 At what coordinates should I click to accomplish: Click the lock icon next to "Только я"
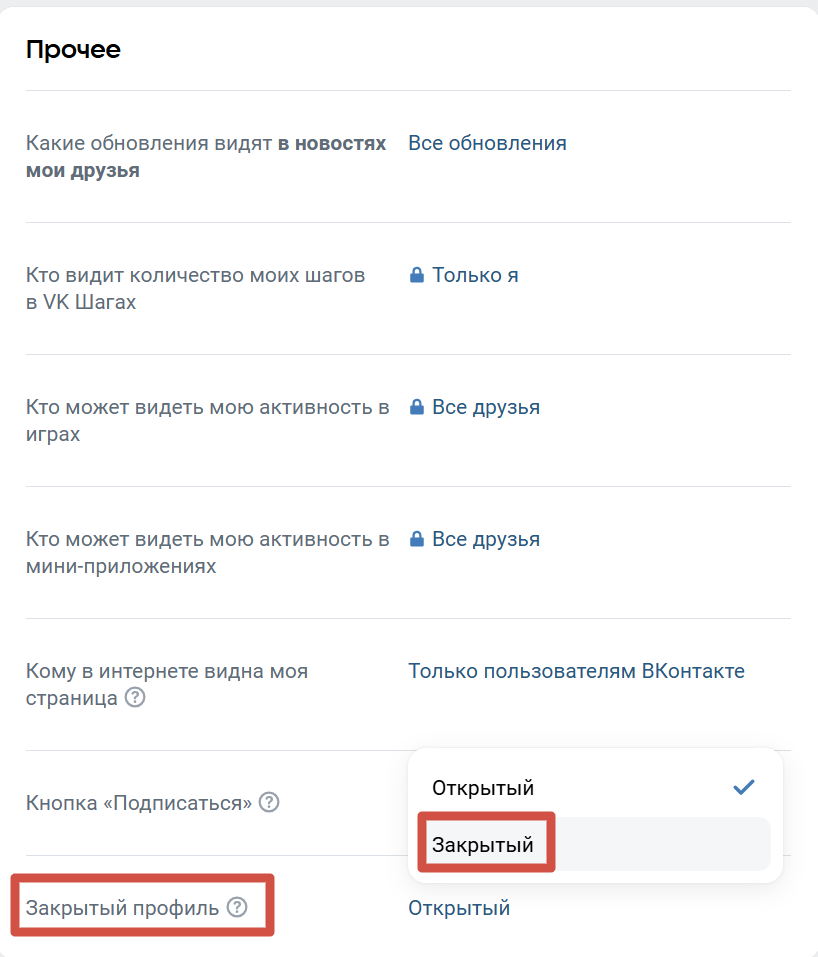click(x=417, y=275)
